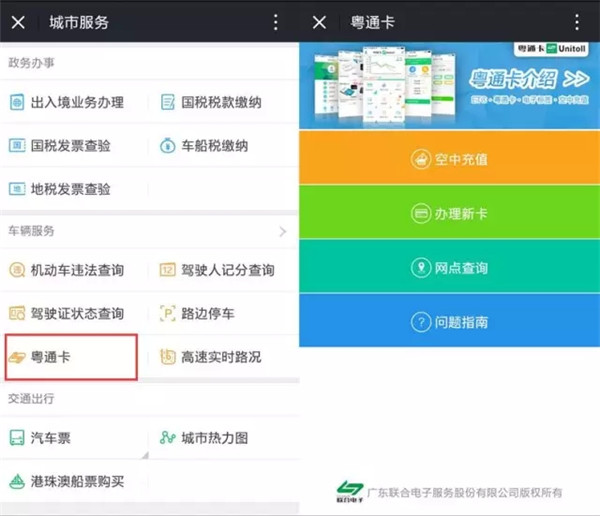Image resolution: width=600 pixels, height=516 pixels.
Task: Open 机动车违法查询 service
Action: pos(74,270)
